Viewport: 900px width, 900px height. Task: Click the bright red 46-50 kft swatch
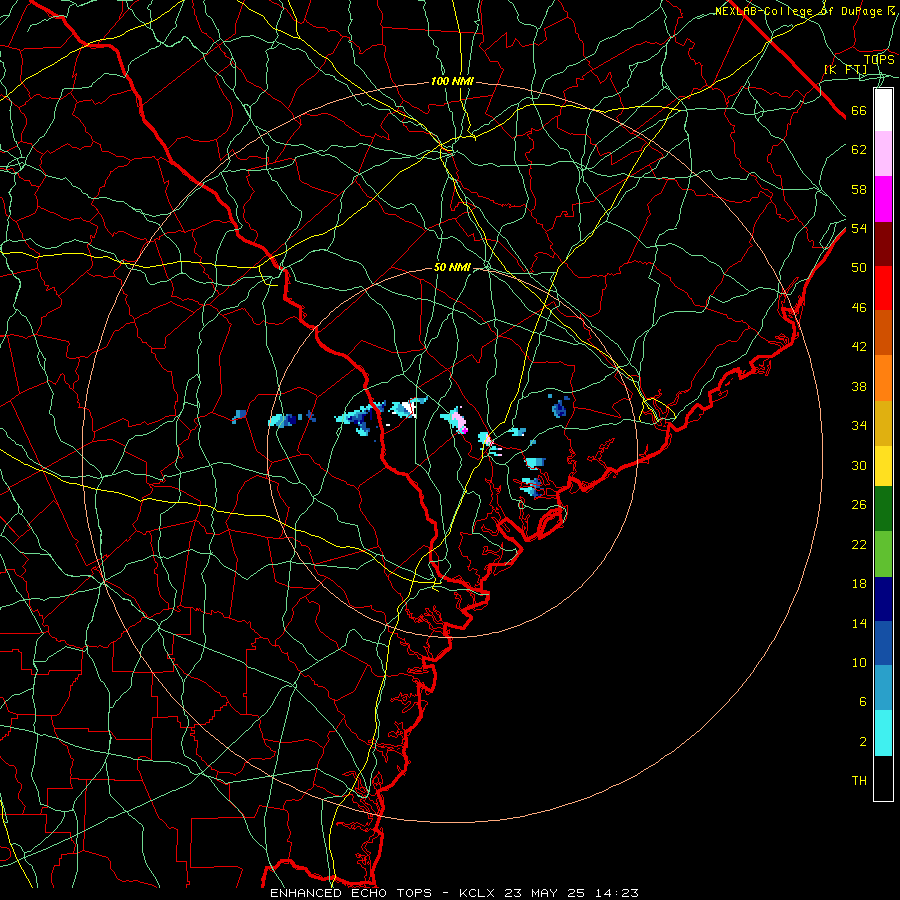pos(883,288)
